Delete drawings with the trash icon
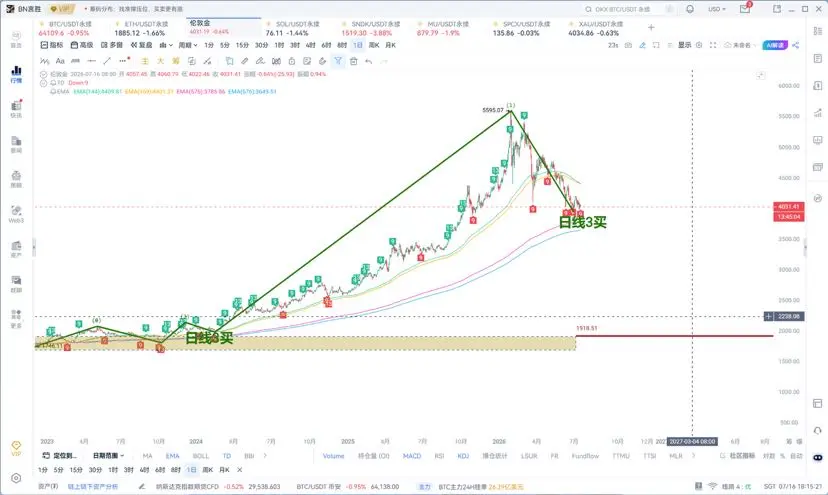 [354, 61]
